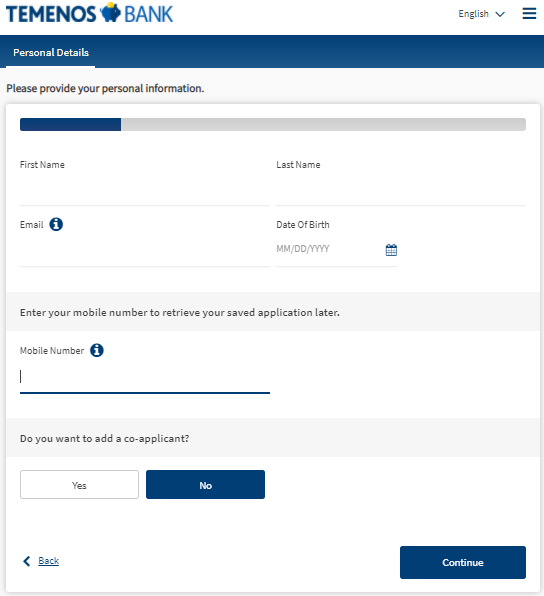The width and height of the screenshot is (544, 596).
Task: Click the application progress bar
Action: pos(273,124)
